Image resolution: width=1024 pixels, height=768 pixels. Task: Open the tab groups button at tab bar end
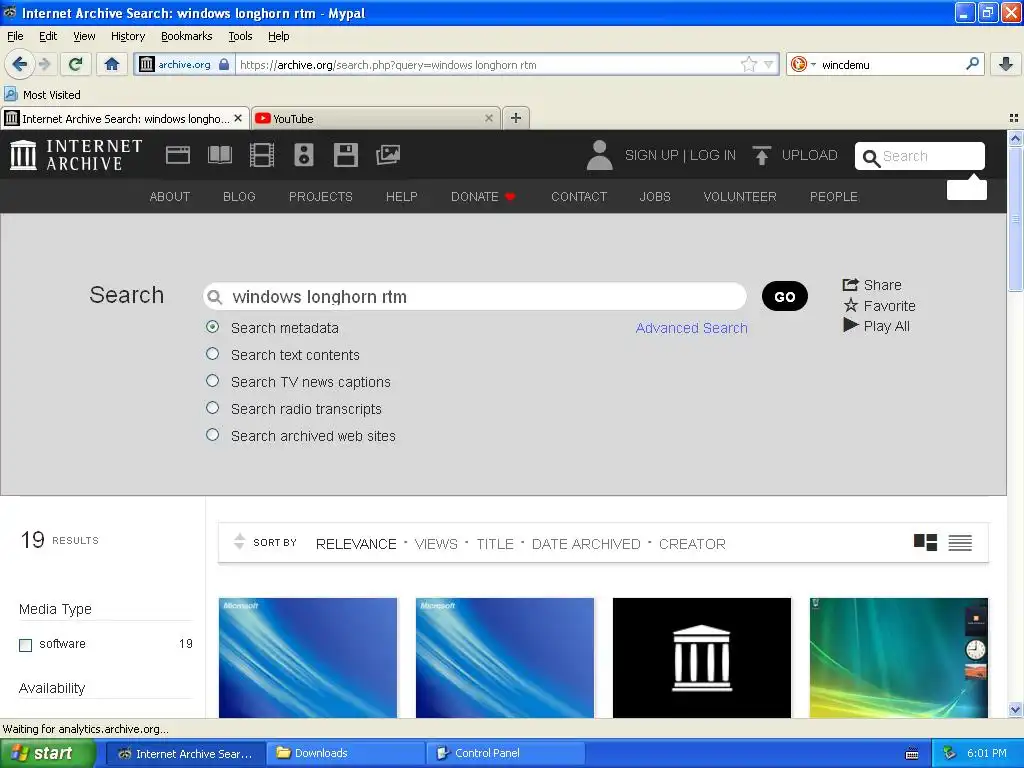pos(1014,118)
